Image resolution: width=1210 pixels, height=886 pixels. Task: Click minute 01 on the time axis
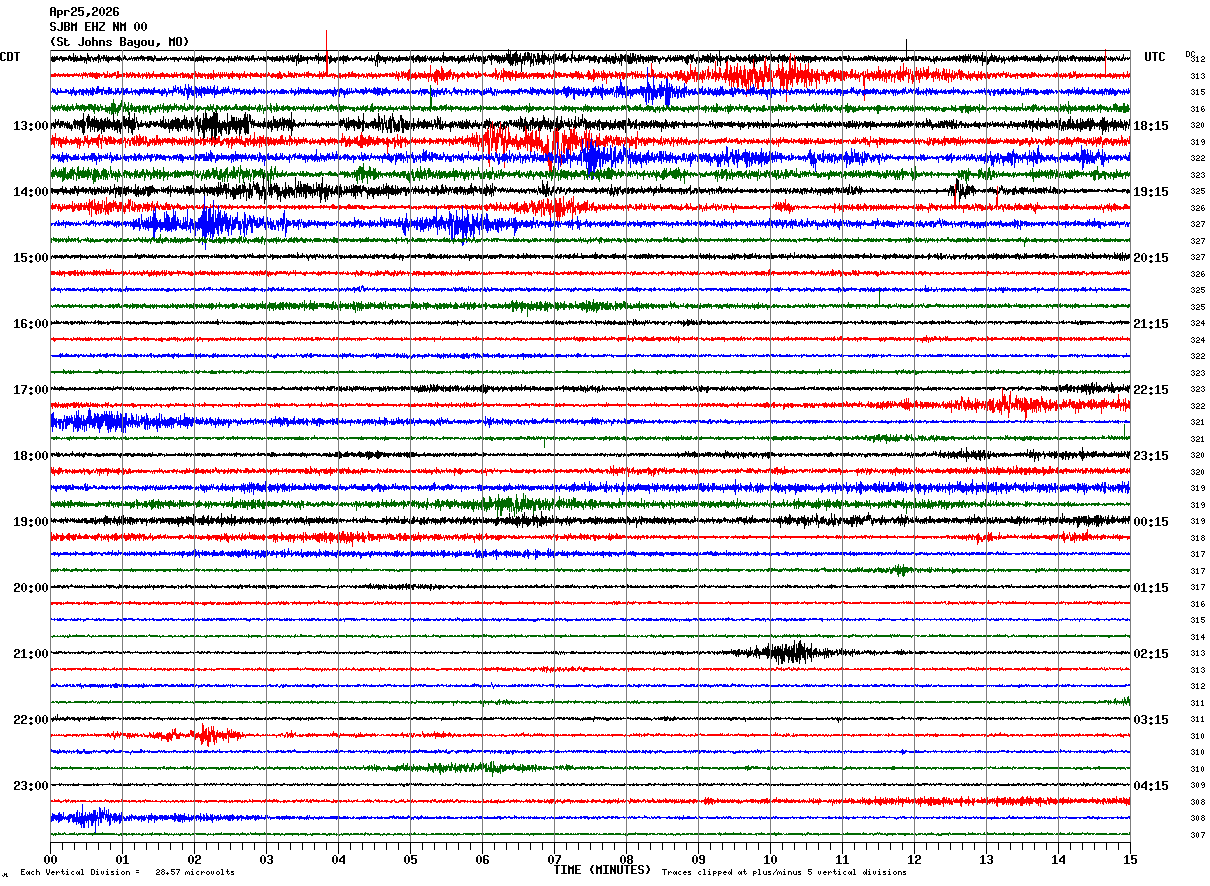[122, 859]
